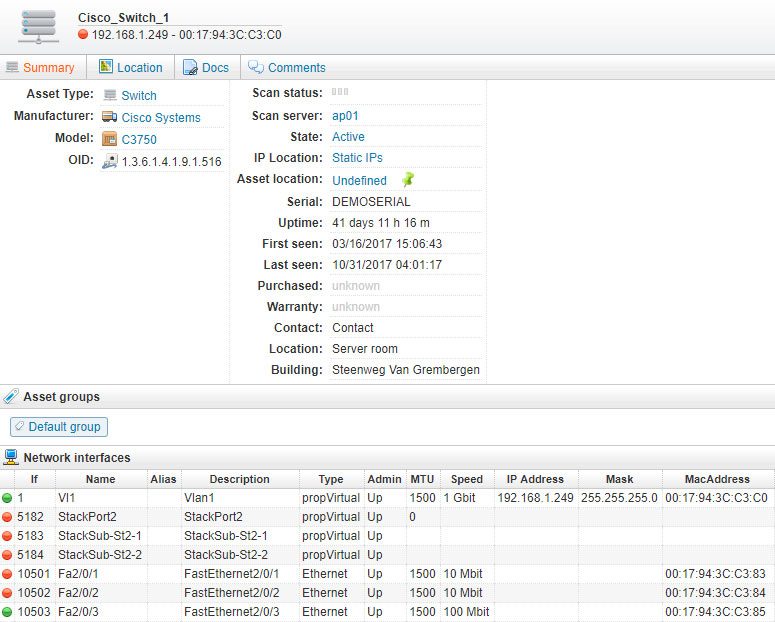Viewport: 775px width, 622px height.
Task: Click the Summary tab icon
Action: coord(12,67)
